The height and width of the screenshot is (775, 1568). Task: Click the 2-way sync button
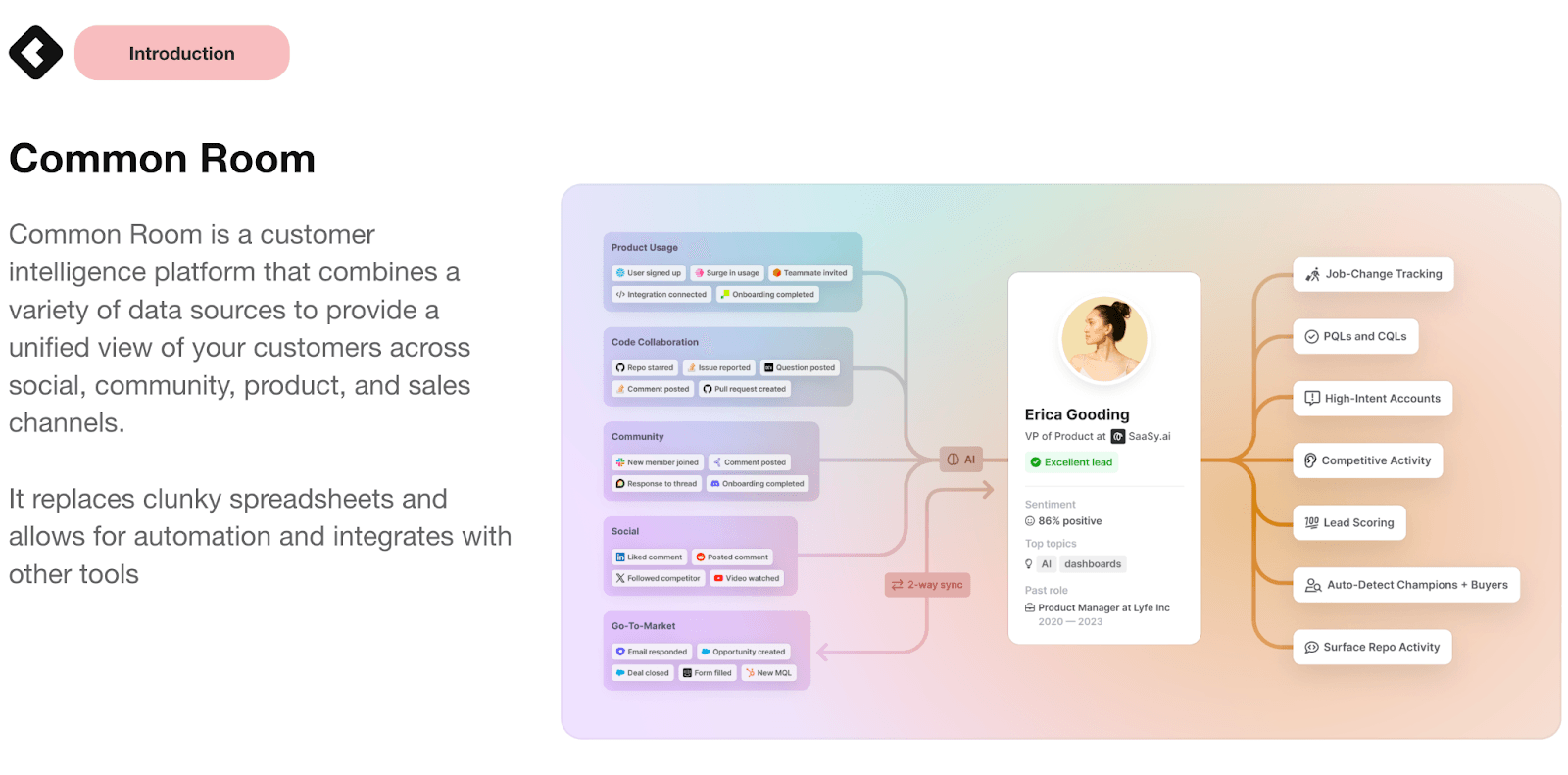click(927, 585)
